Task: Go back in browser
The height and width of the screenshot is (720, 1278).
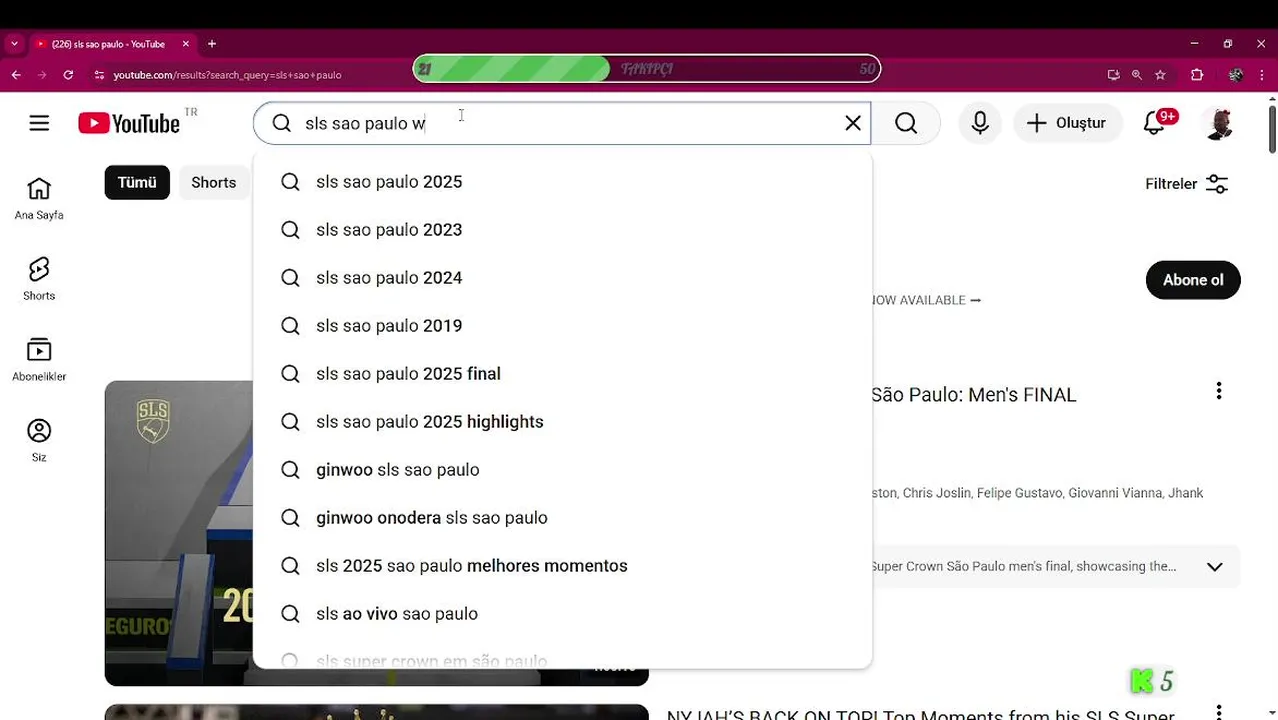Action: click(16, 75)
